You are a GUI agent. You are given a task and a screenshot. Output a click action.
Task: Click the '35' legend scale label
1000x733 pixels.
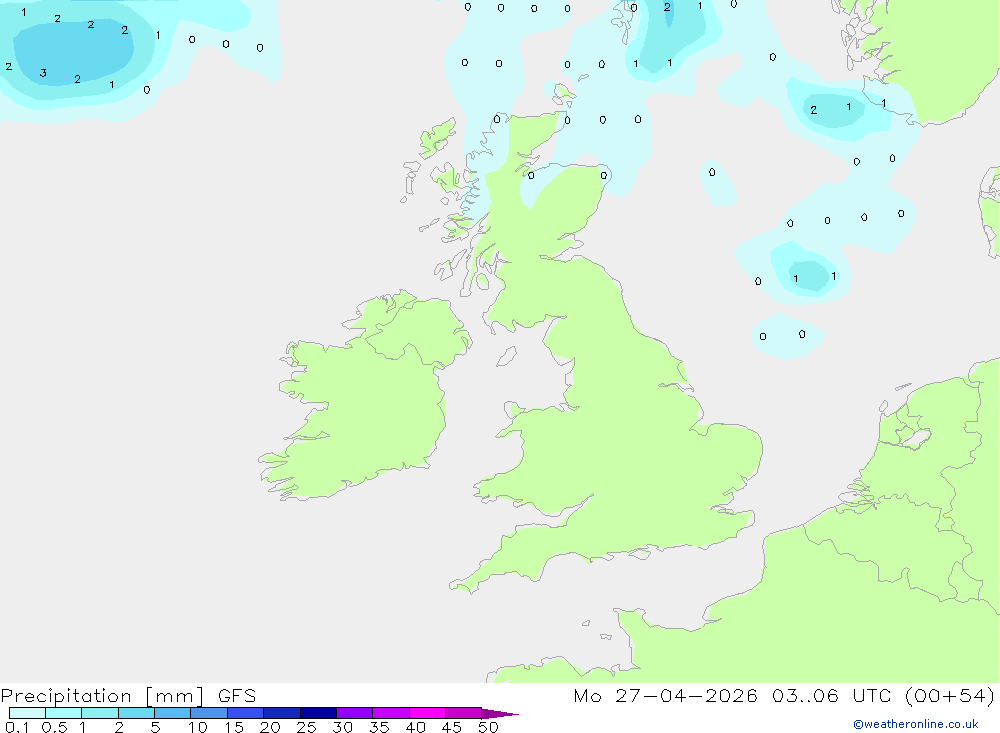[x=379, y=727]
